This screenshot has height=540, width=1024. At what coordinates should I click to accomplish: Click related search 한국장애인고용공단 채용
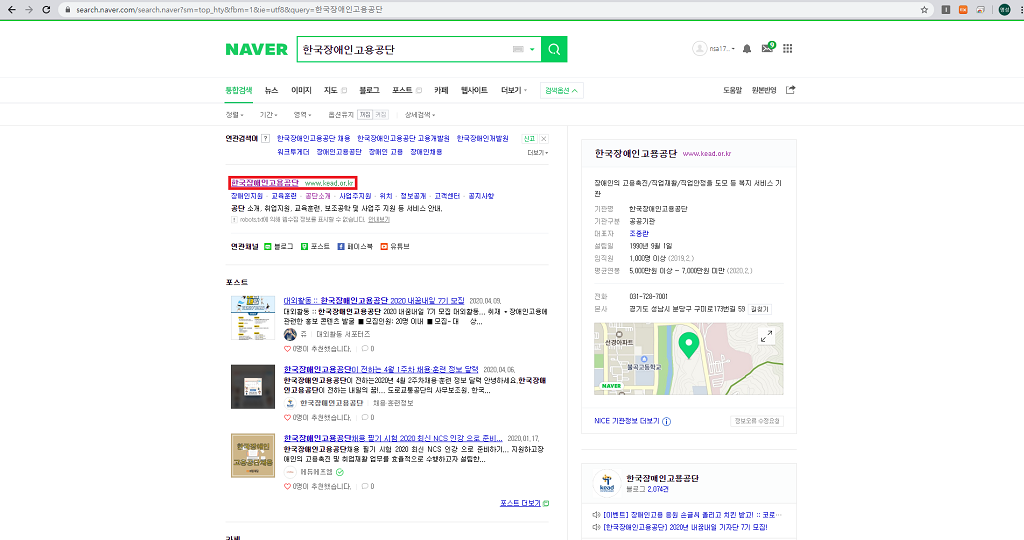point(313,138)
